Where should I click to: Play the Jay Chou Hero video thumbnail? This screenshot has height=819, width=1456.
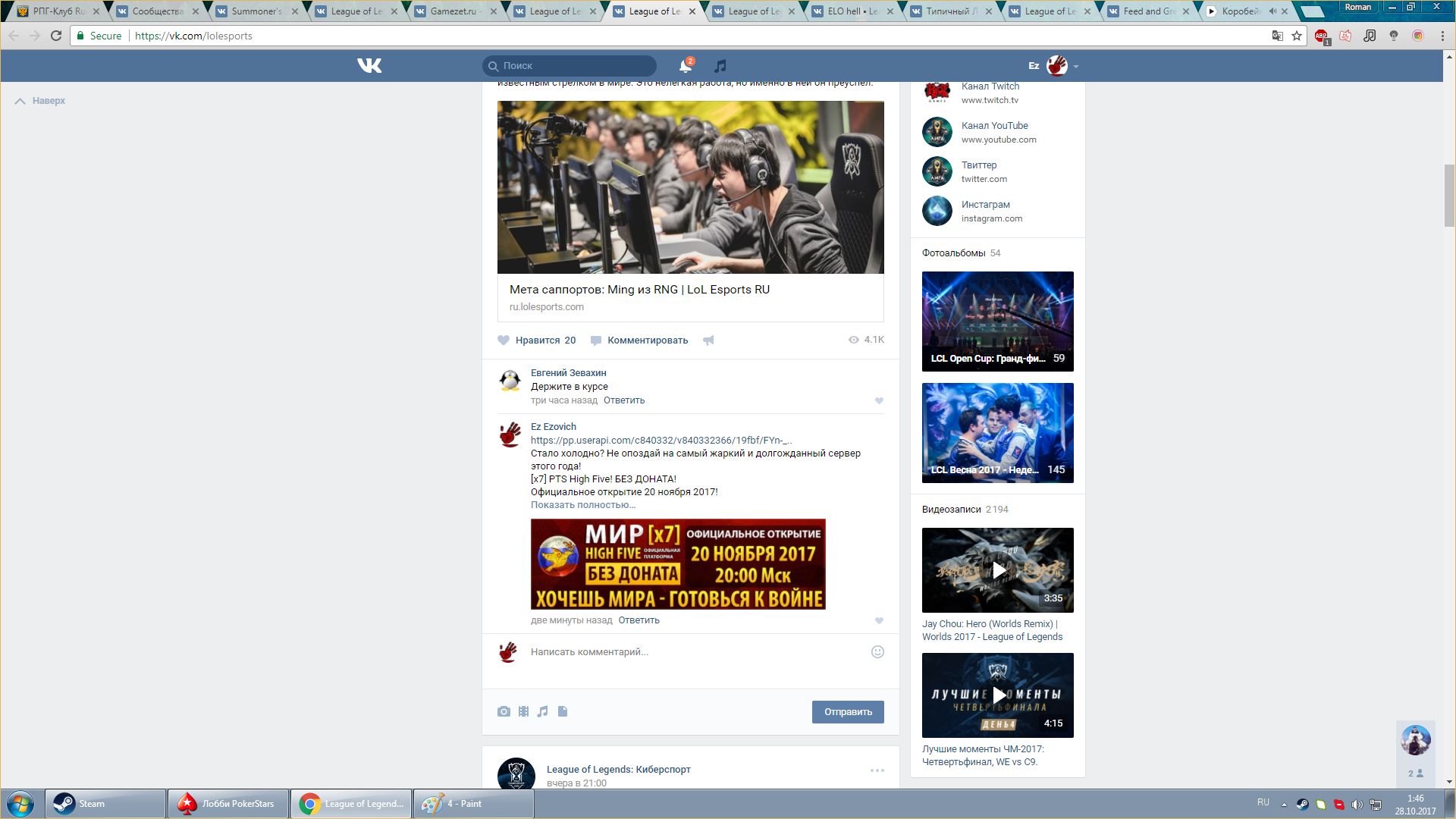click(x=998, y=570)
